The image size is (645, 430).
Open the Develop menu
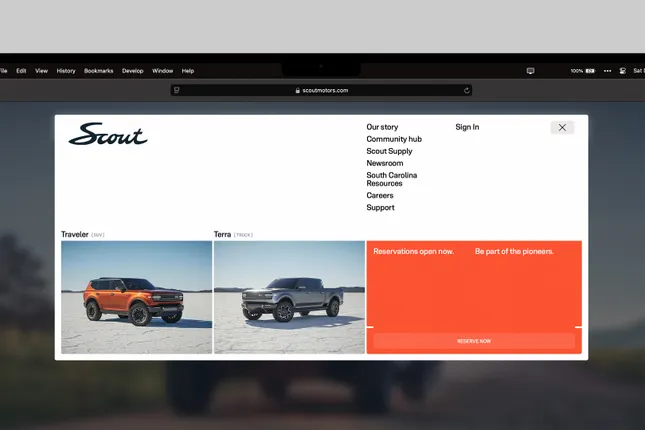coord(132,71)
